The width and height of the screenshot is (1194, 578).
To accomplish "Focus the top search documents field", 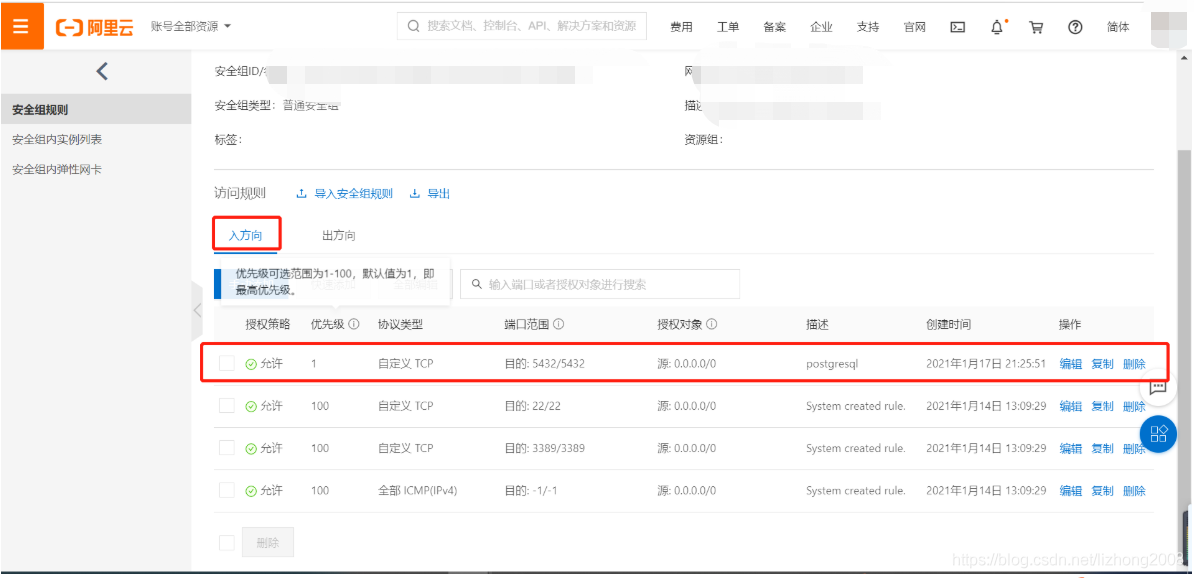I will (522, 26).
